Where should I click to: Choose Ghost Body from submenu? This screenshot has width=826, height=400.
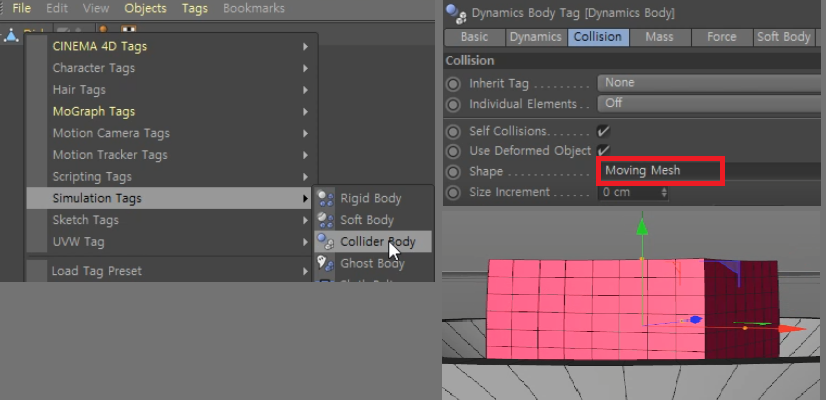point(373,263)
